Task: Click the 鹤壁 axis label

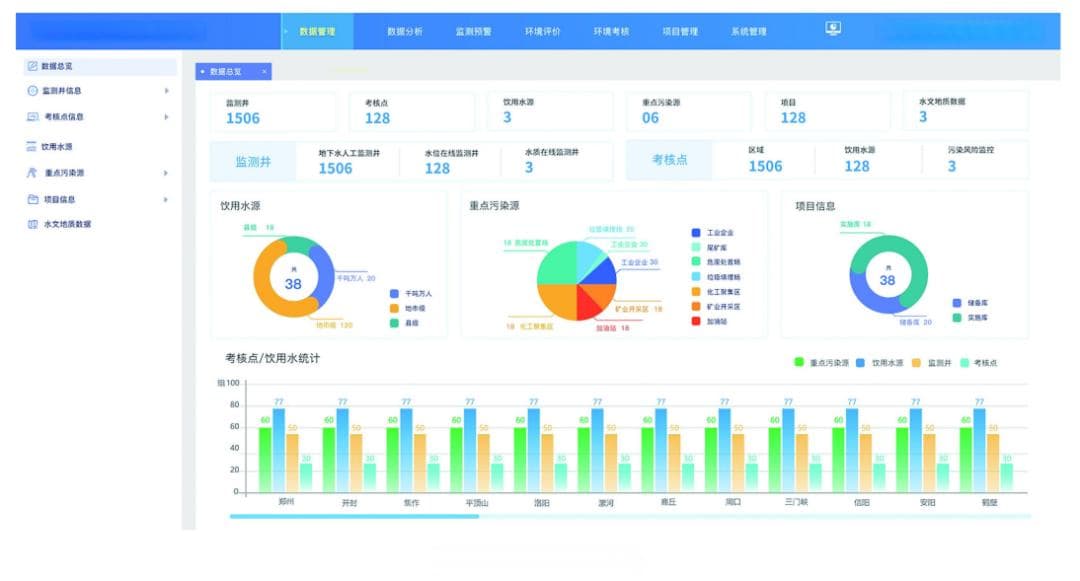Action: click(990, 503)
